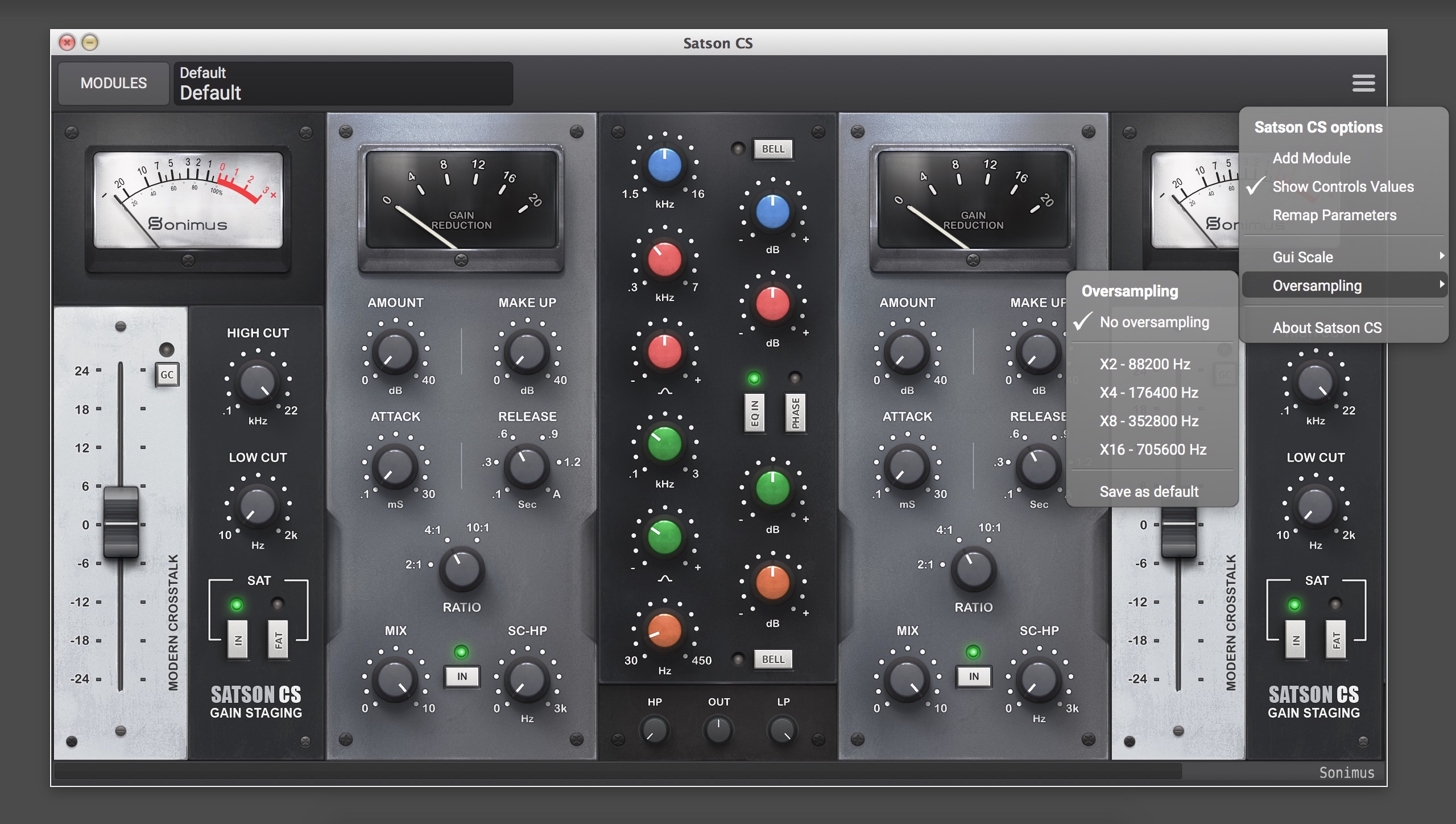
Task: Choose Add Module from options menu
Action: 1311,158
